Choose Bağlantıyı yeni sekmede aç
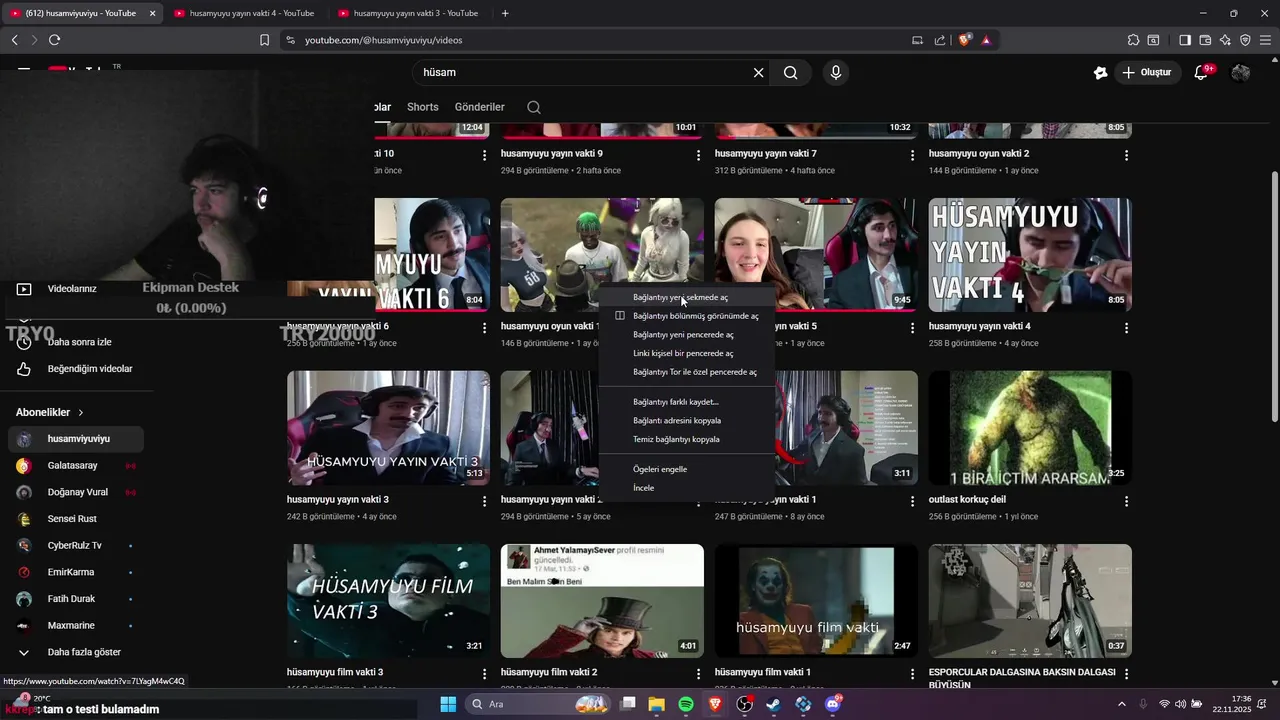The image size is (1280, 720). point(687,297)
